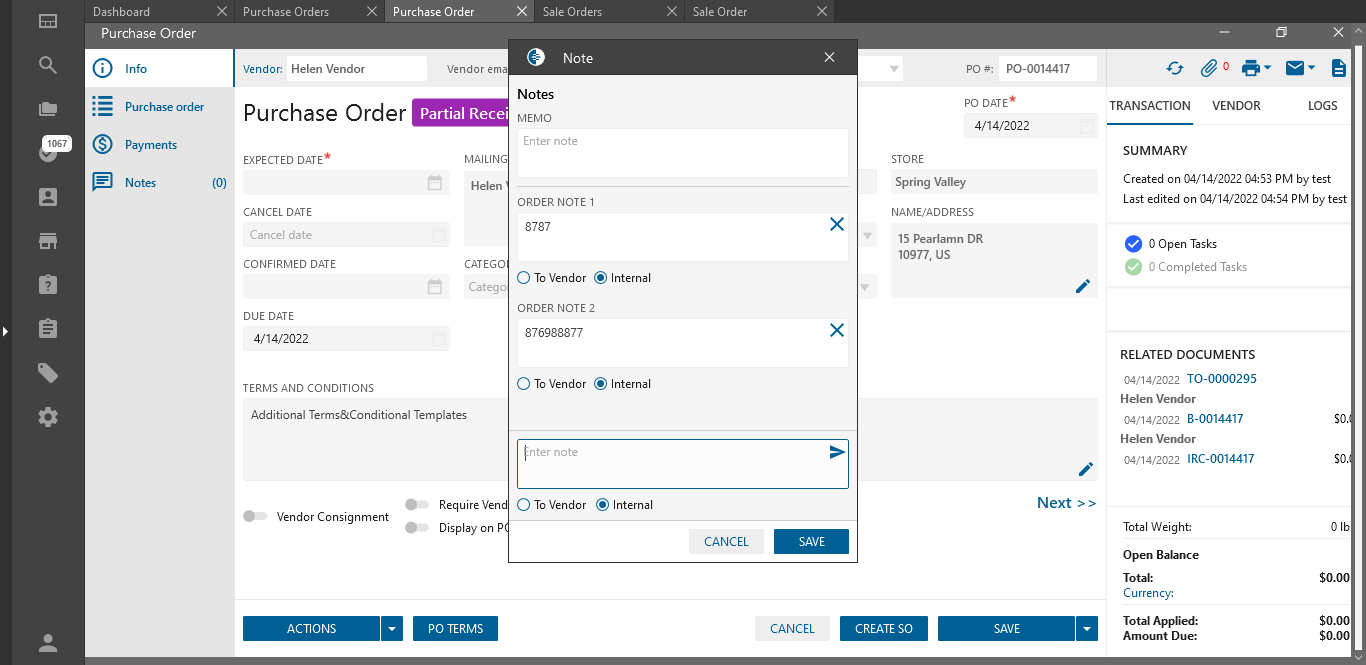Open the document icon in header
The height and width of the screenshot is (665, 1366).
coord(1339,68)
